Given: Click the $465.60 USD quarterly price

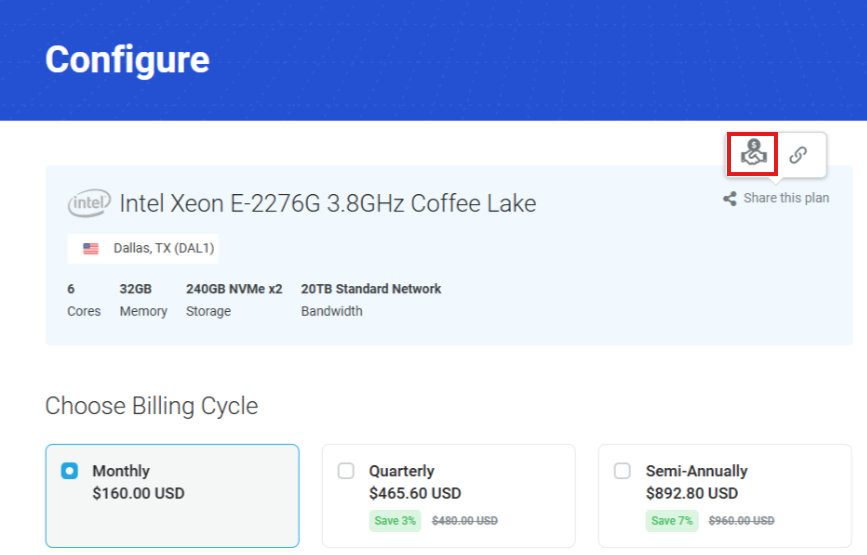Looking at the screenshot, I should pos(415,493).
